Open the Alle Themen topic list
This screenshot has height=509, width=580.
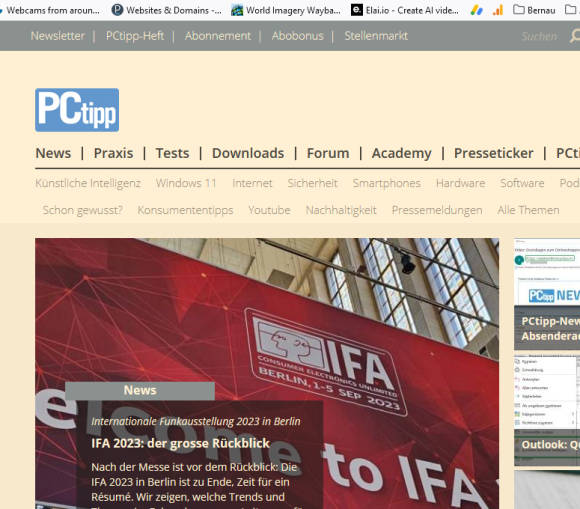[528, 210]
